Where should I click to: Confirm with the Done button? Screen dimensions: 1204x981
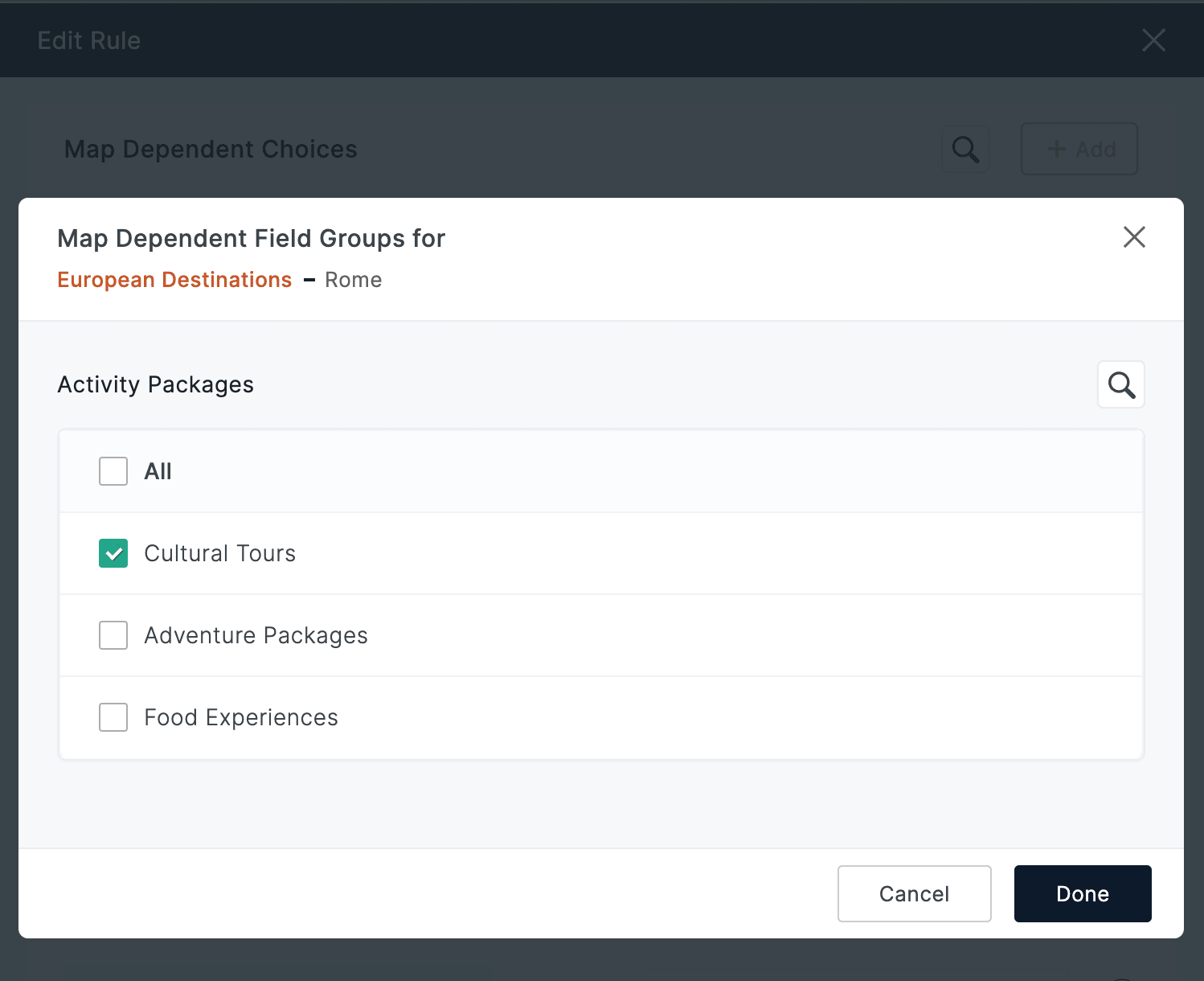pos(1082,893)
